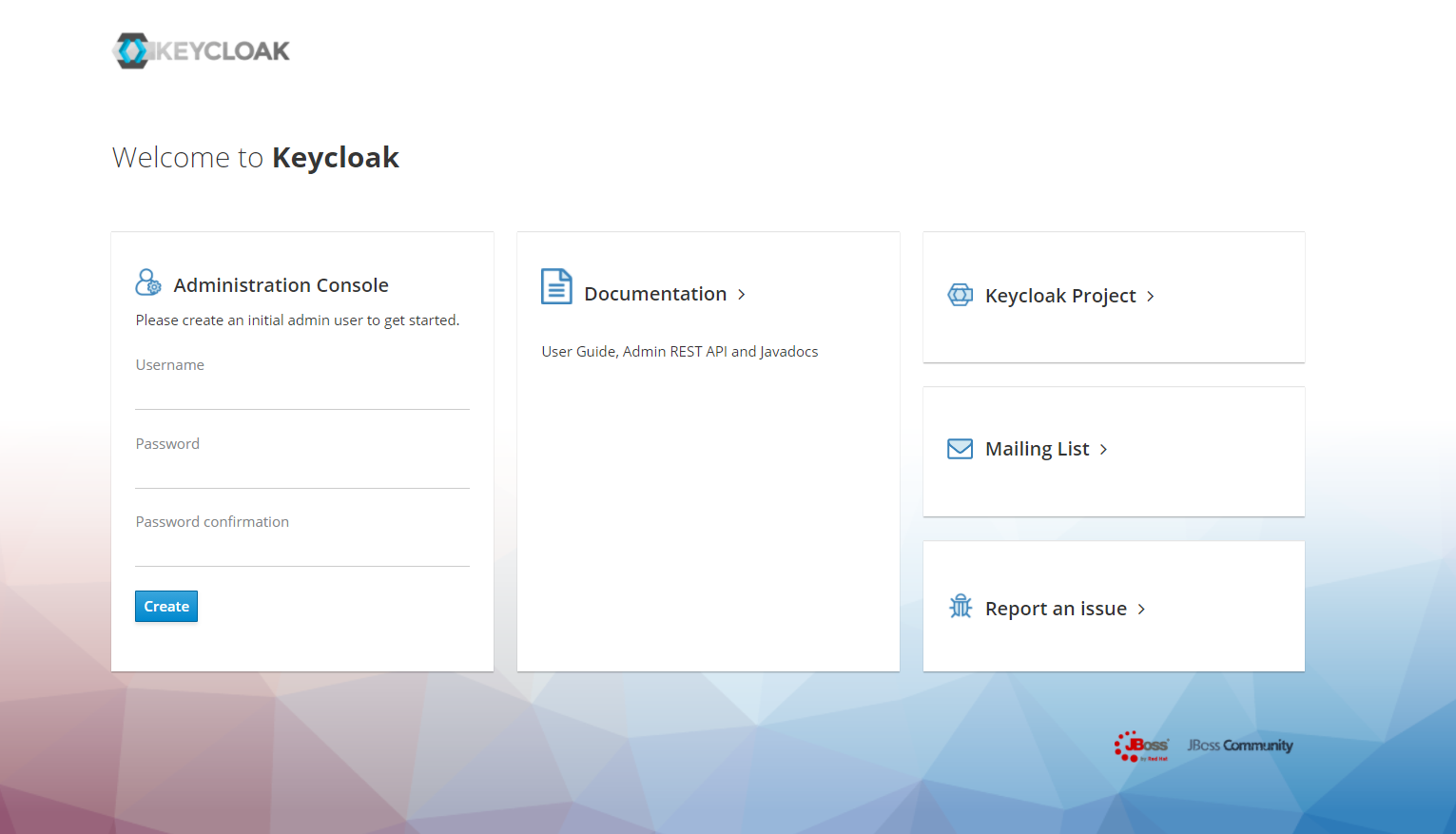
Task: Click the chevron next to Mailing List
Action: pos(1104,450)
